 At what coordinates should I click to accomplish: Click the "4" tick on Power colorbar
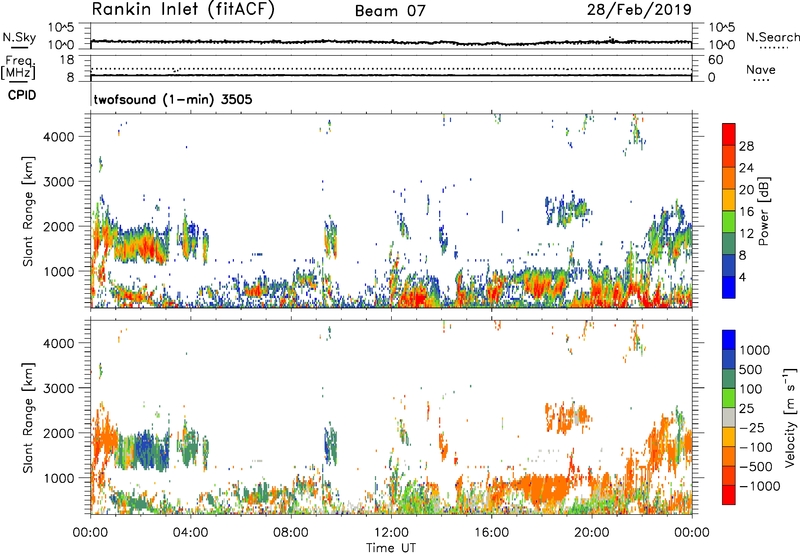743,278
